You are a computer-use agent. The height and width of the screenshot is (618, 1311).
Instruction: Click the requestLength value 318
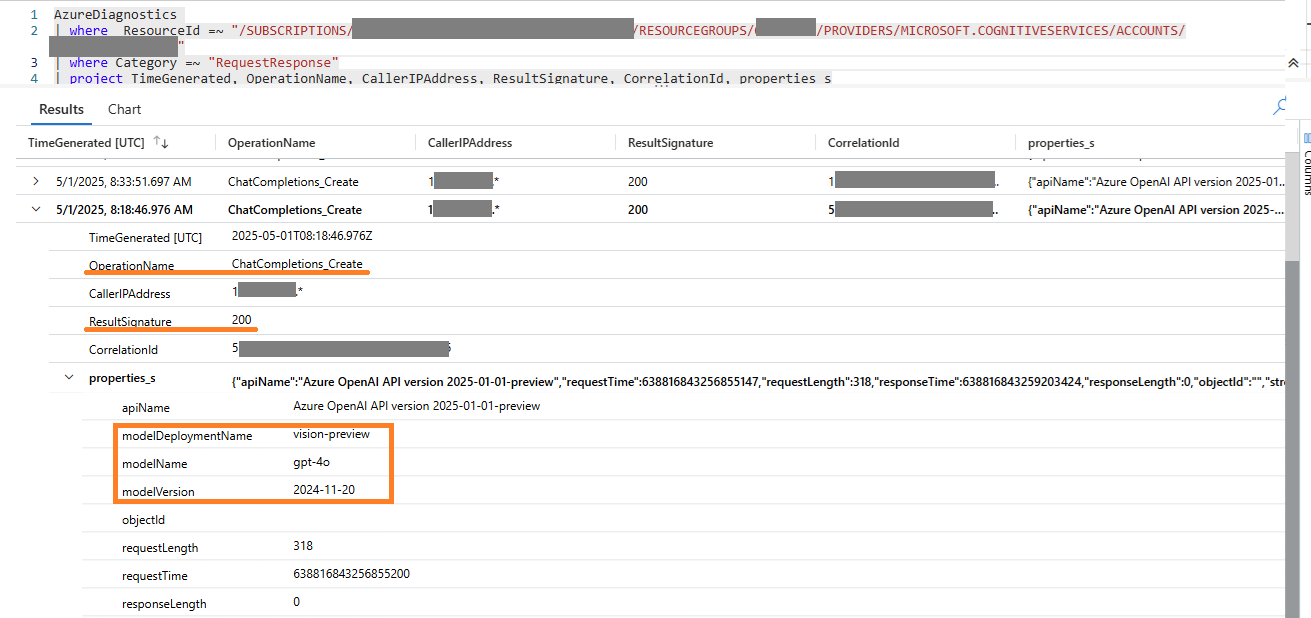click(x=303, y=546)
